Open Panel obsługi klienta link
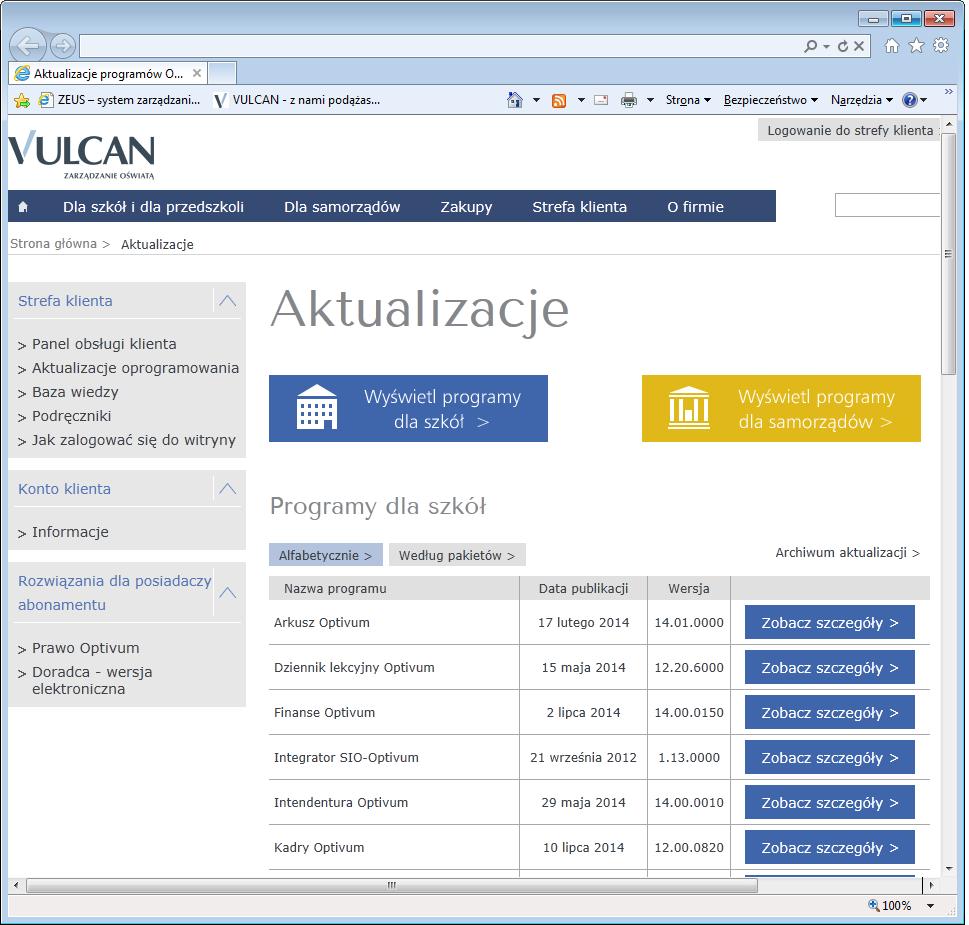The width and height of the screenshot is (969, 925). coord(104,344)
